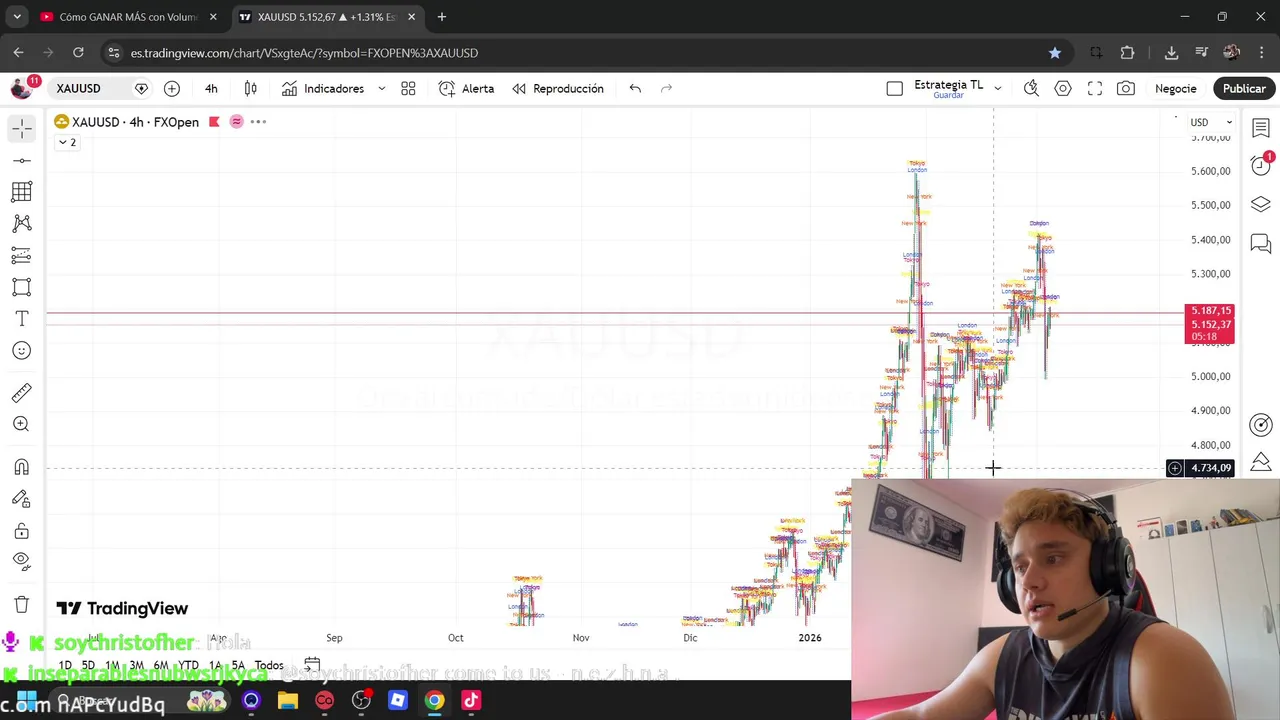
Task: Toggle magnet mode for drawings
Action: click(x=21, y=467)
